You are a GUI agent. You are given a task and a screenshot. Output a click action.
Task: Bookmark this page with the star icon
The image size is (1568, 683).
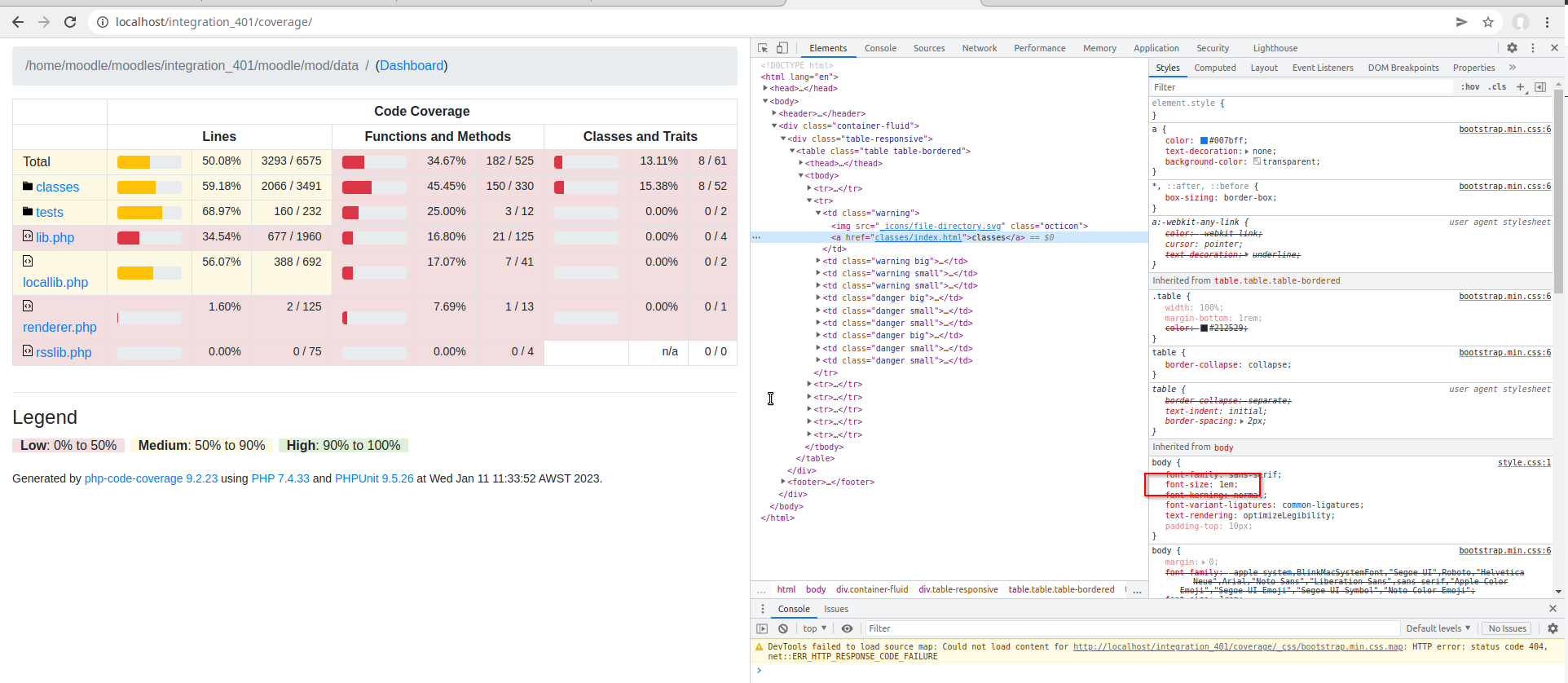pos(1488,22)
